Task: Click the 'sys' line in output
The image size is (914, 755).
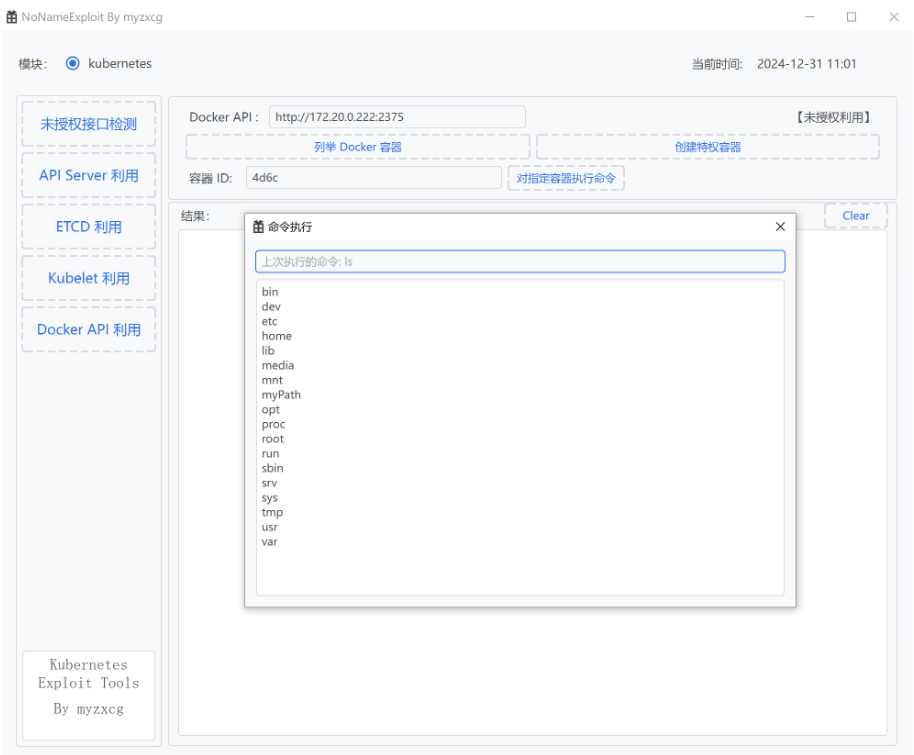Action: [x=269, y=497]
